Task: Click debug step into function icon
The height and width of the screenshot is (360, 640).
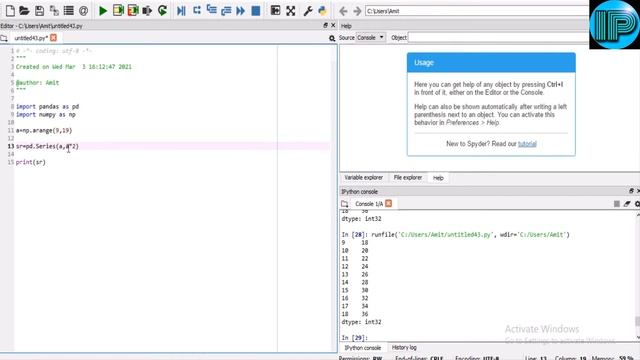Action: 211,11
